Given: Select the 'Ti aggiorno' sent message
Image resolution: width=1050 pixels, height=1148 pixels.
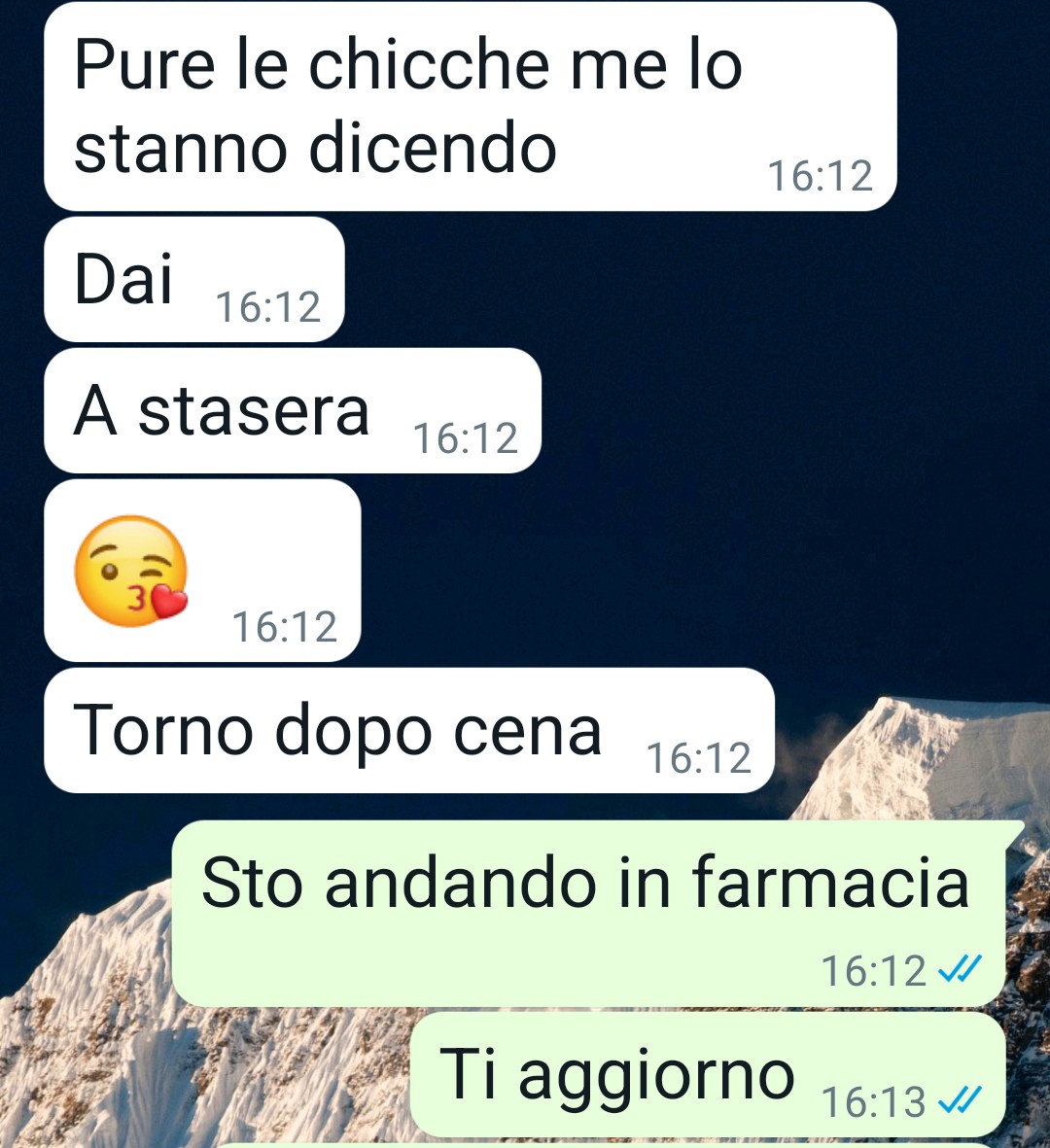Looking at the screenshot, I should (708, 1074).
